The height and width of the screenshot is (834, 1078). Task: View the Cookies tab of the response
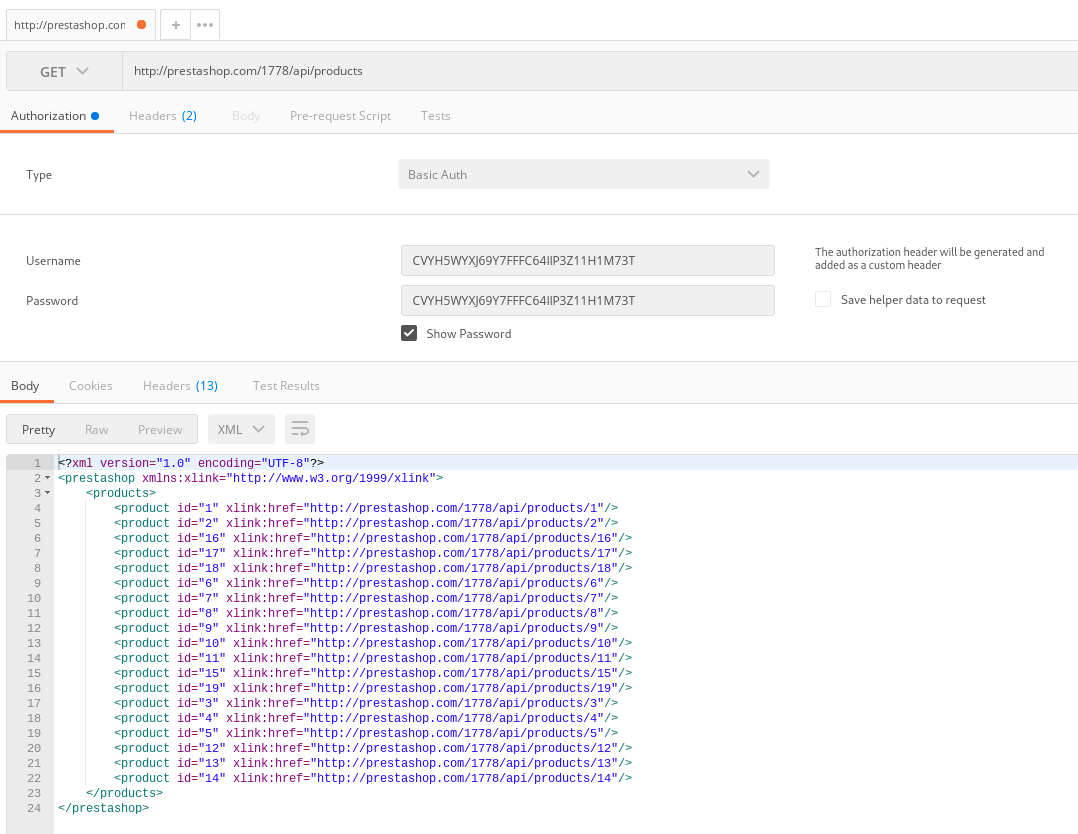(x=91, y=385)
